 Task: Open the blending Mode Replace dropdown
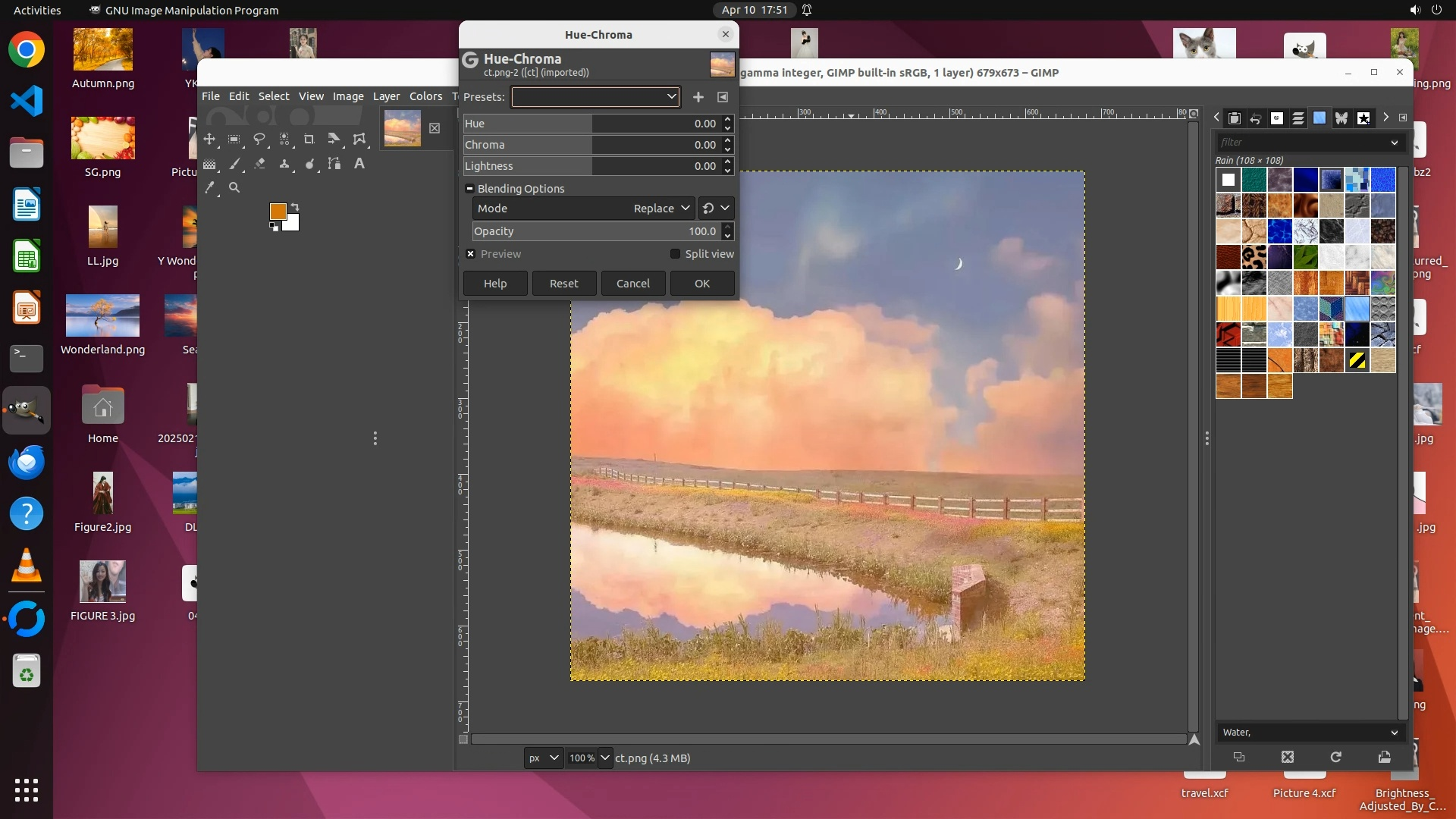[x=662, y=209]
